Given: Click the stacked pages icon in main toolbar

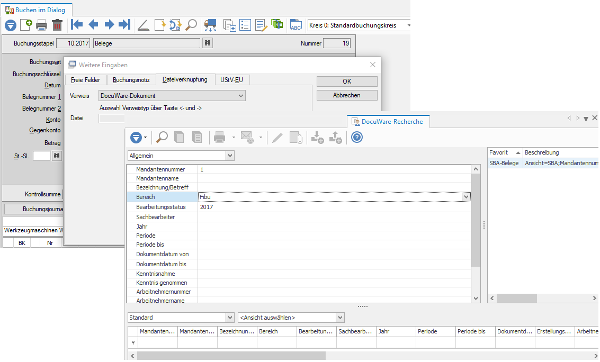Looking at the screenshot, I should click(229, 25).
